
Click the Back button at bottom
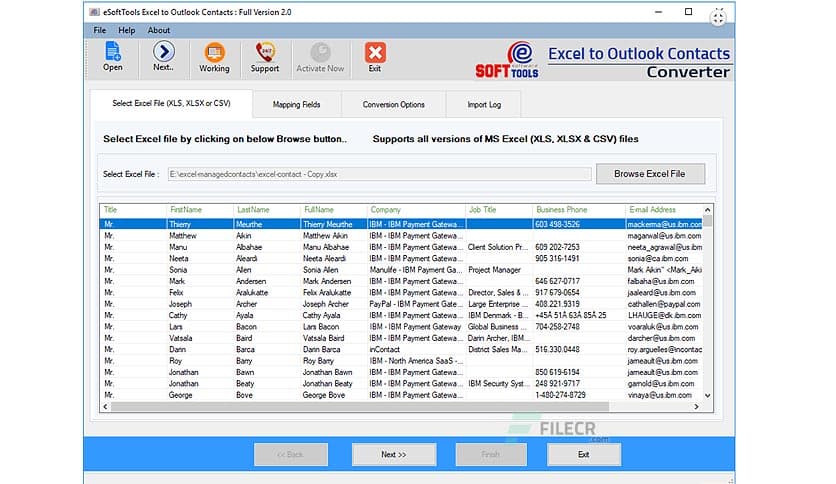point(291,455)
